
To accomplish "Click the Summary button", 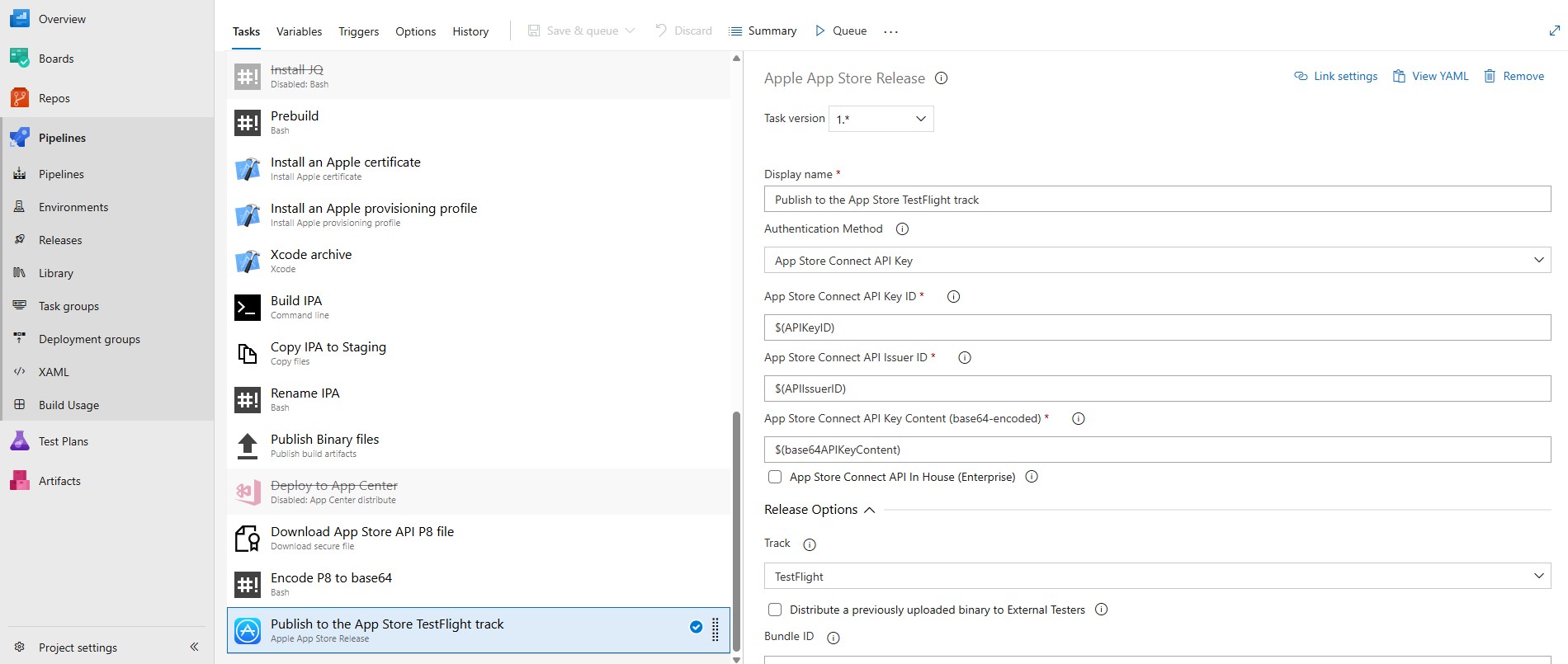I will 763,31.
